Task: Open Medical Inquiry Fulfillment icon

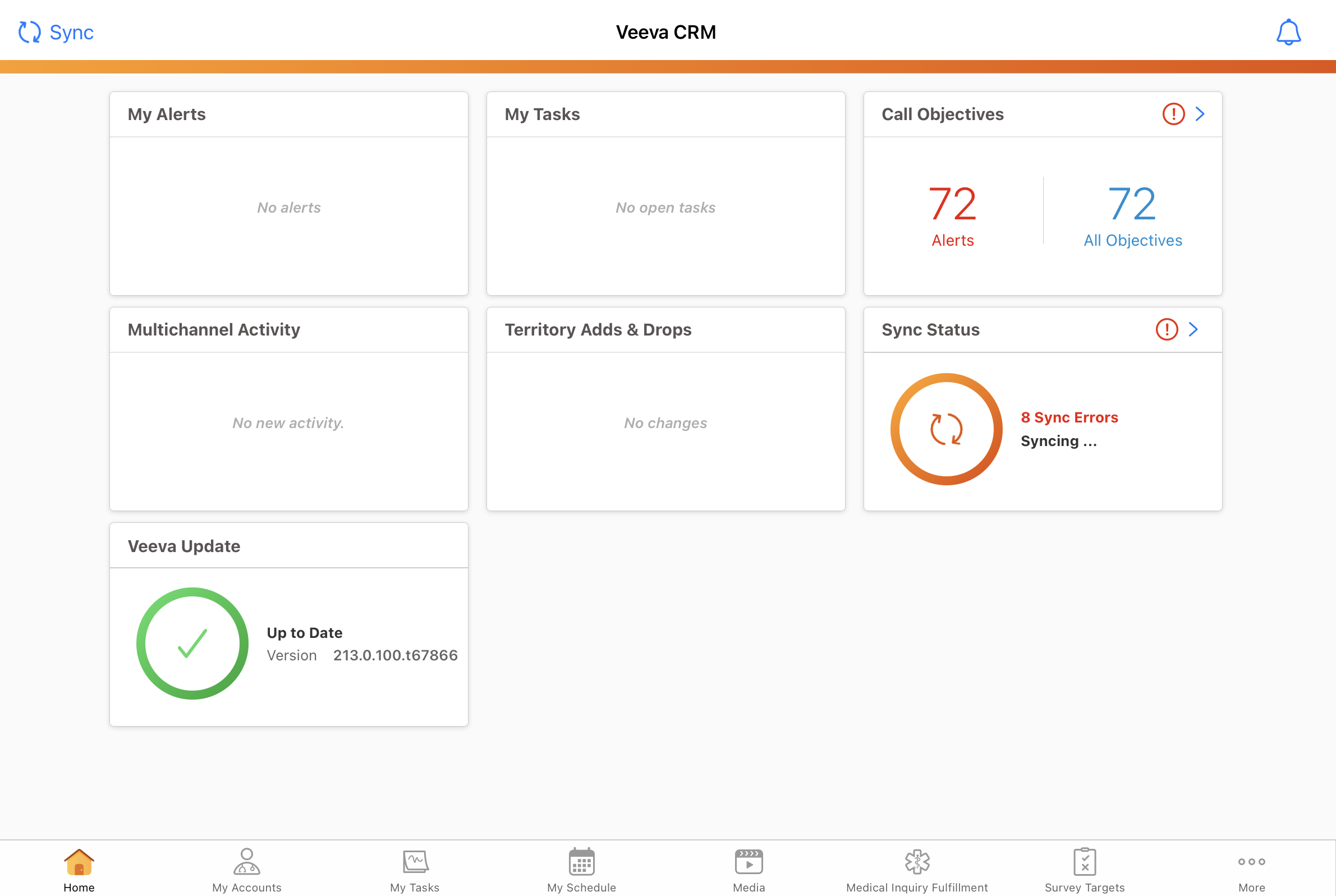Action: (917, 861)
